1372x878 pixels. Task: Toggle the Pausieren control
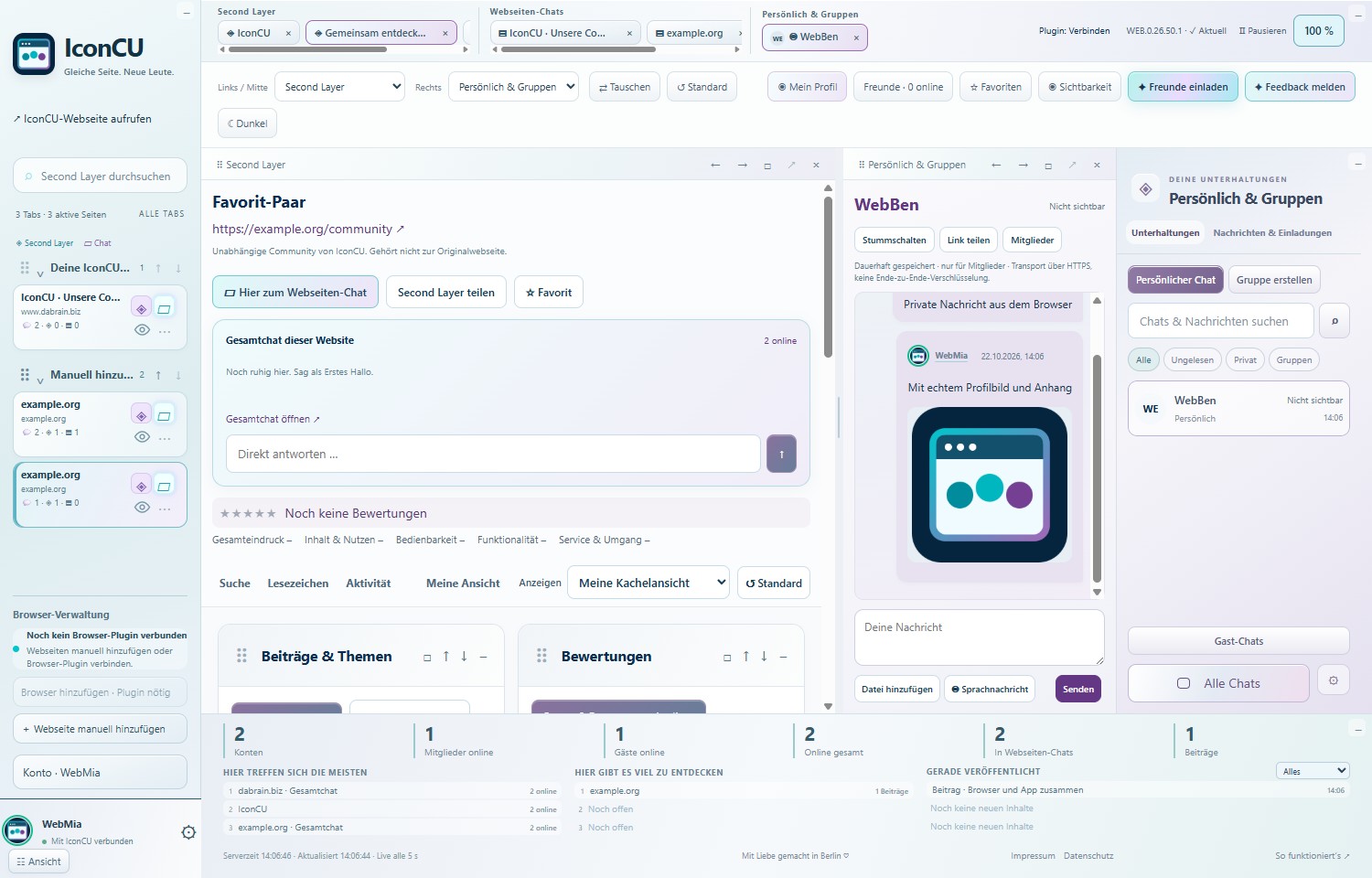(x=1262, y=31)
